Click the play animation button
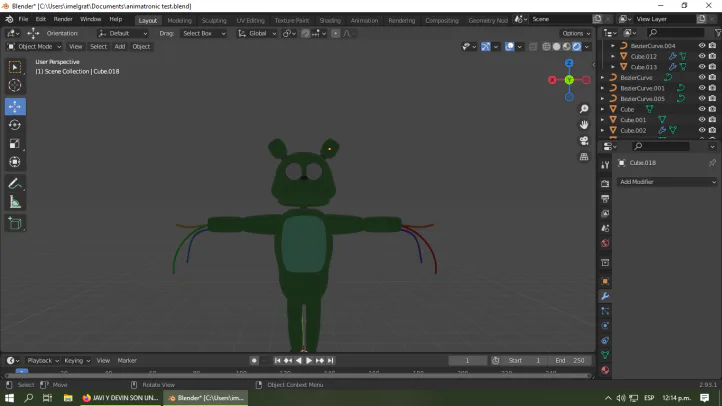This screenshot has width=722, height=406. pos(309,360)
